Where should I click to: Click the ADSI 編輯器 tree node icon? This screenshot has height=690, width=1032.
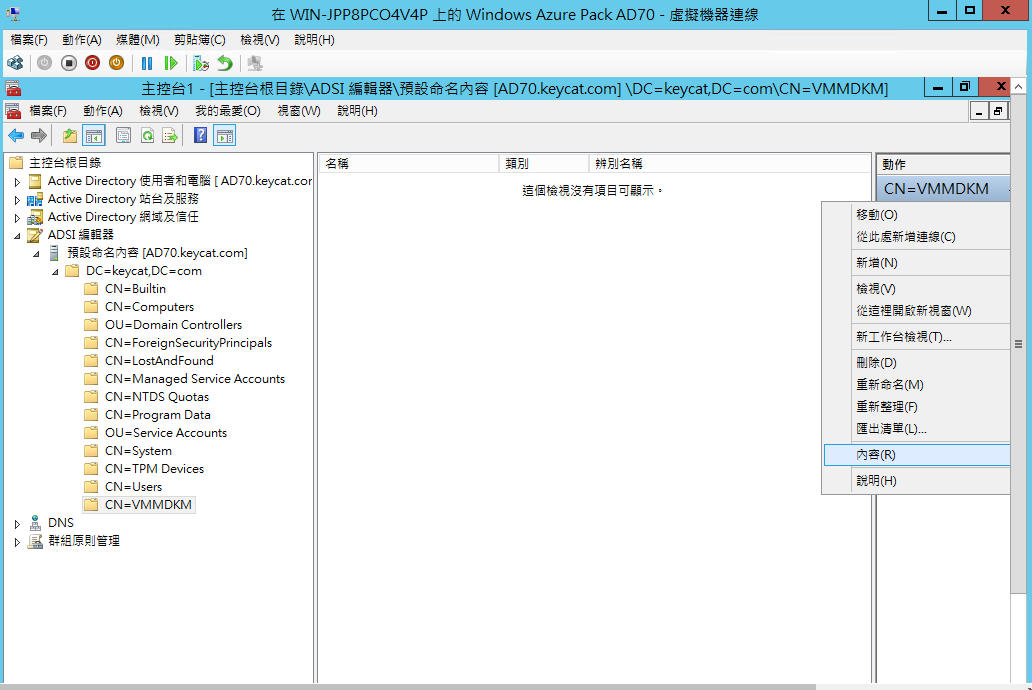(35, 234)
